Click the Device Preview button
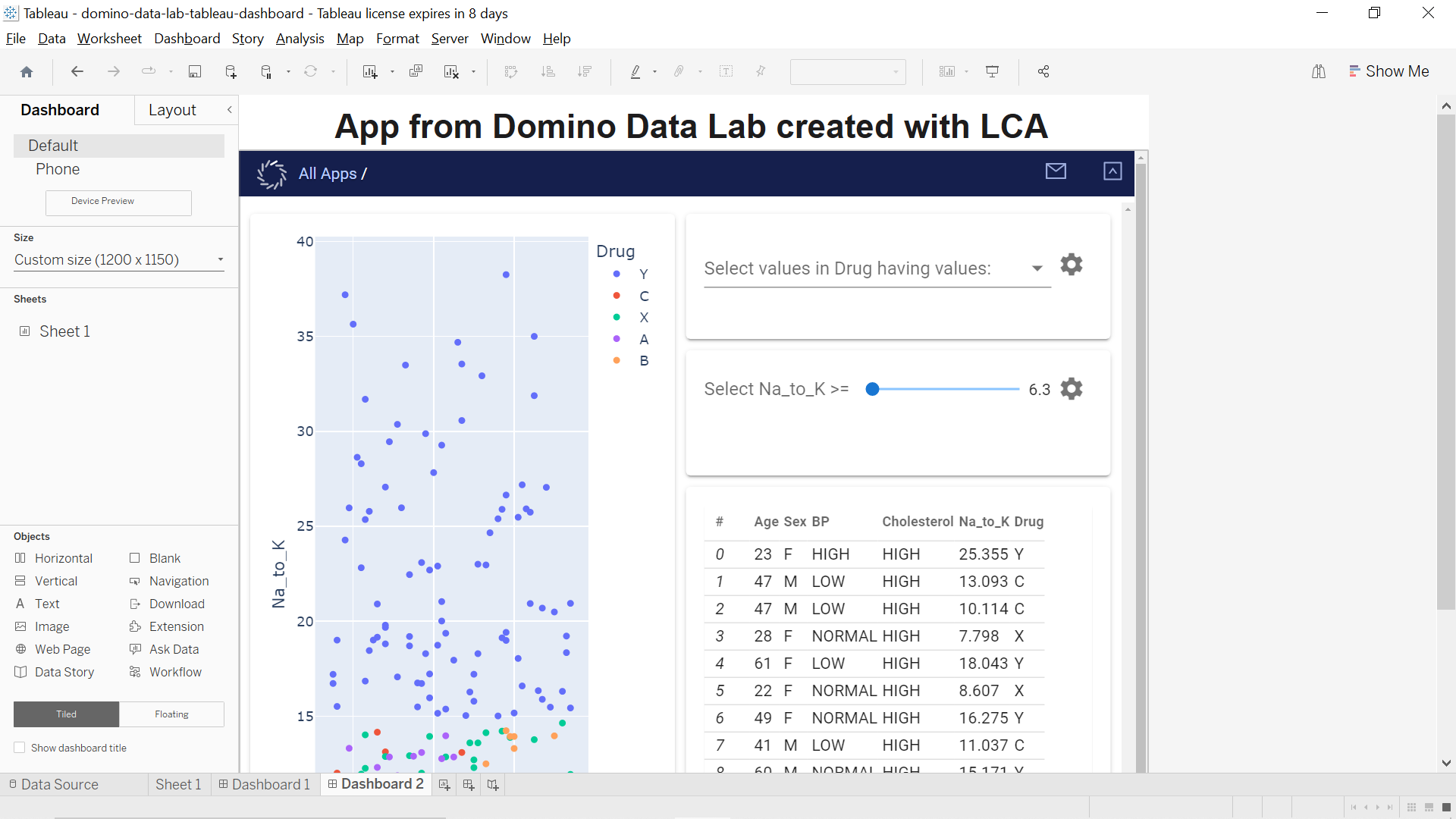This screenshot has height=819, width=1456. click(x=118, y=202)
